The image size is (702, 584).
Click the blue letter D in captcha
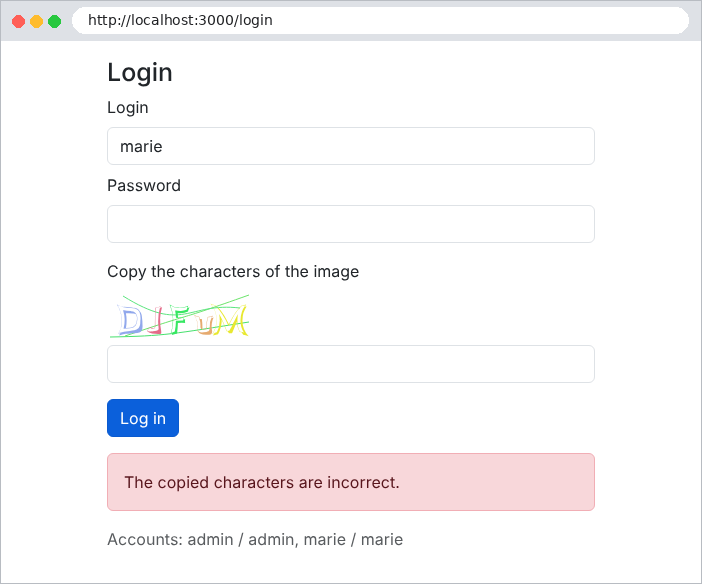tap(130, 321)
